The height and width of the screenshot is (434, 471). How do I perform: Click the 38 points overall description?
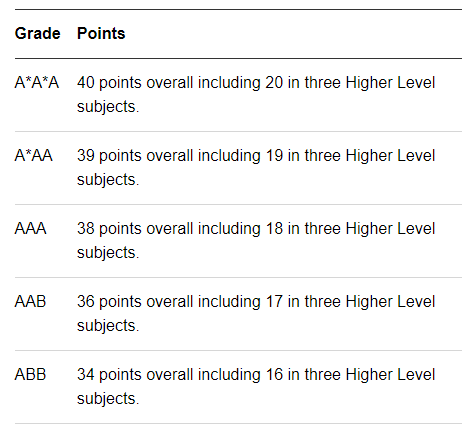click(x=256, y=241)
